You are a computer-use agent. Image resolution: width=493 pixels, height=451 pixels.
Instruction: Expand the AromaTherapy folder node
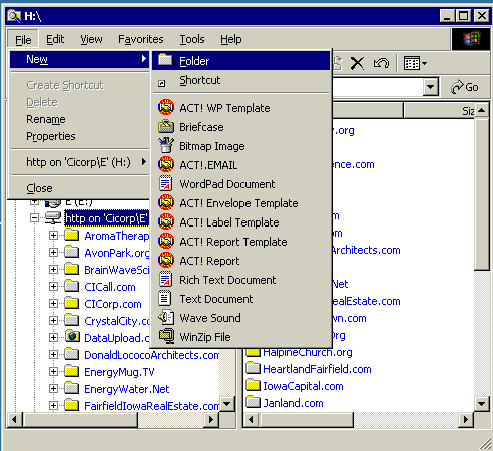coord(53,236)
